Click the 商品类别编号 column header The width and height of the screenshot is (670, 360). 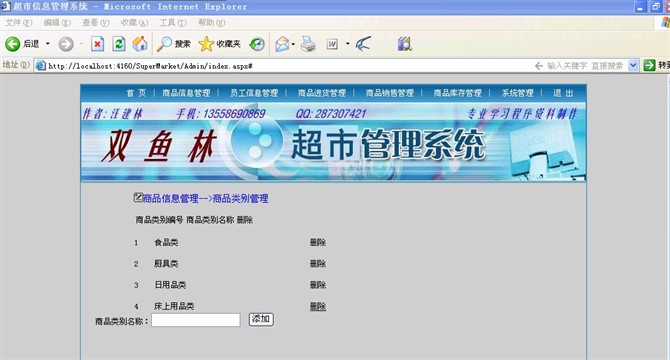pyautogui.click(x=159, y=220)
